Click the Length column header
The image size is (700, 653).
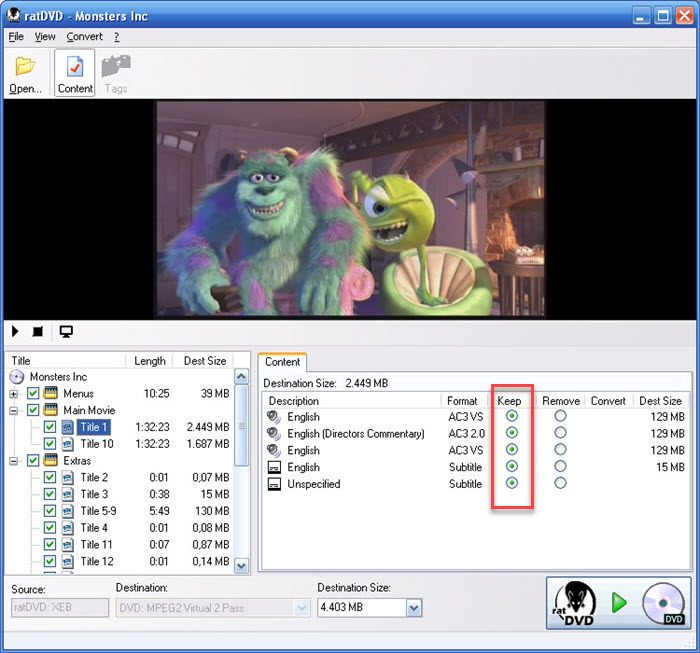coord(150,361)
